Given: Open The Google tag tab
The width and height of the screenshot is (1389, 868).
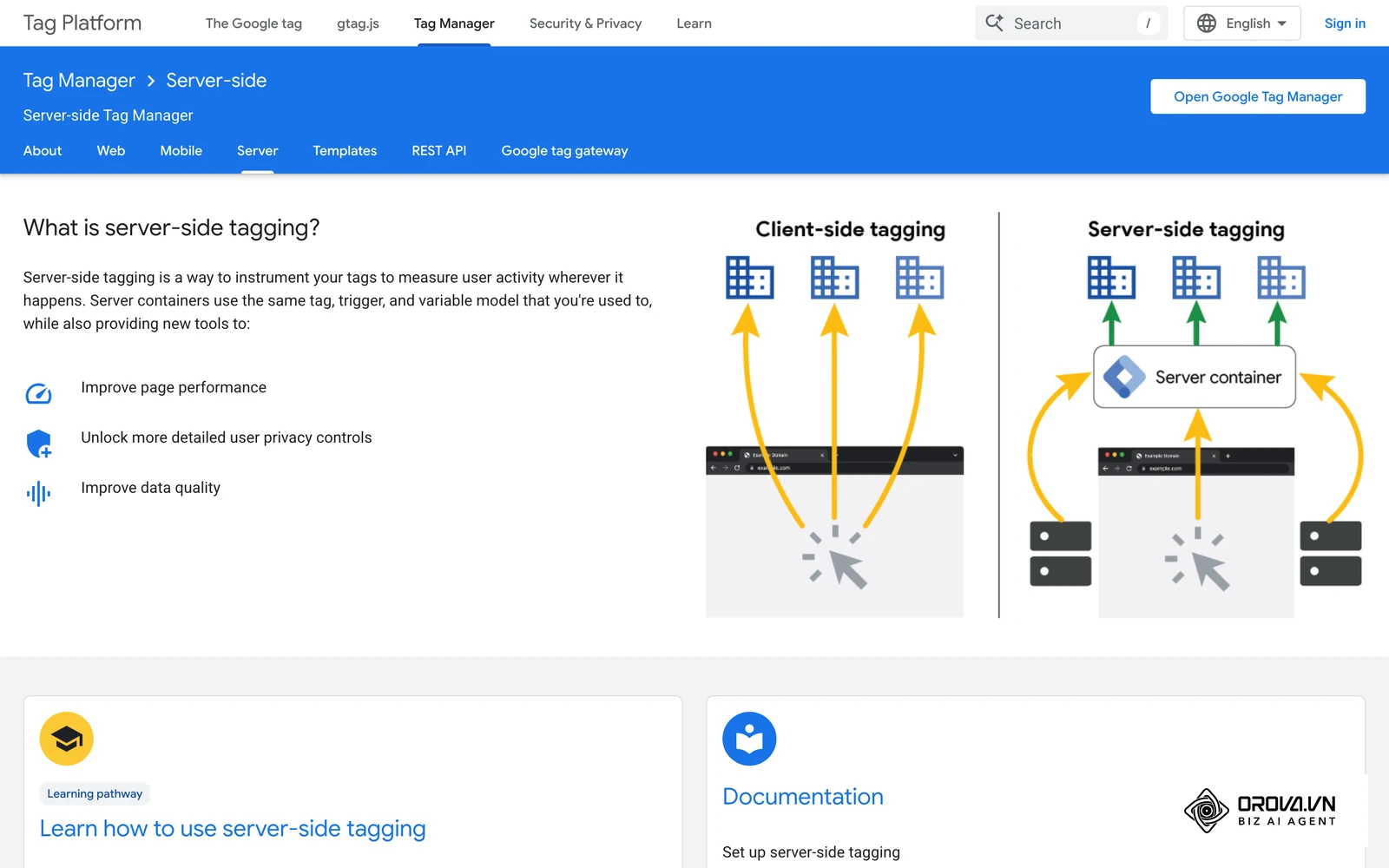Looking at the screenshot, I should tap(253, 23).
